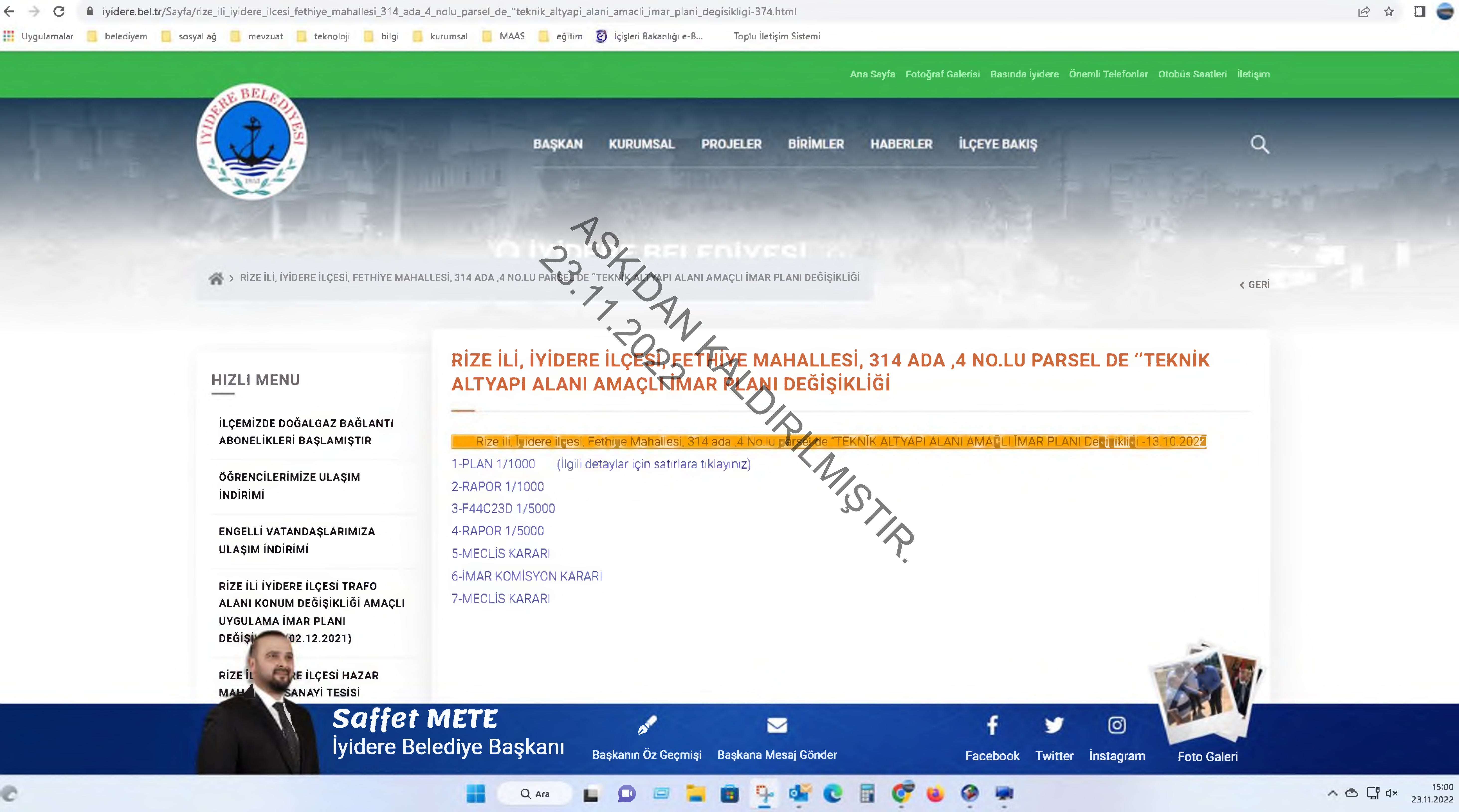
Task: Open Otobüs Saatleri top link
Action: [x=1192, y=74]
